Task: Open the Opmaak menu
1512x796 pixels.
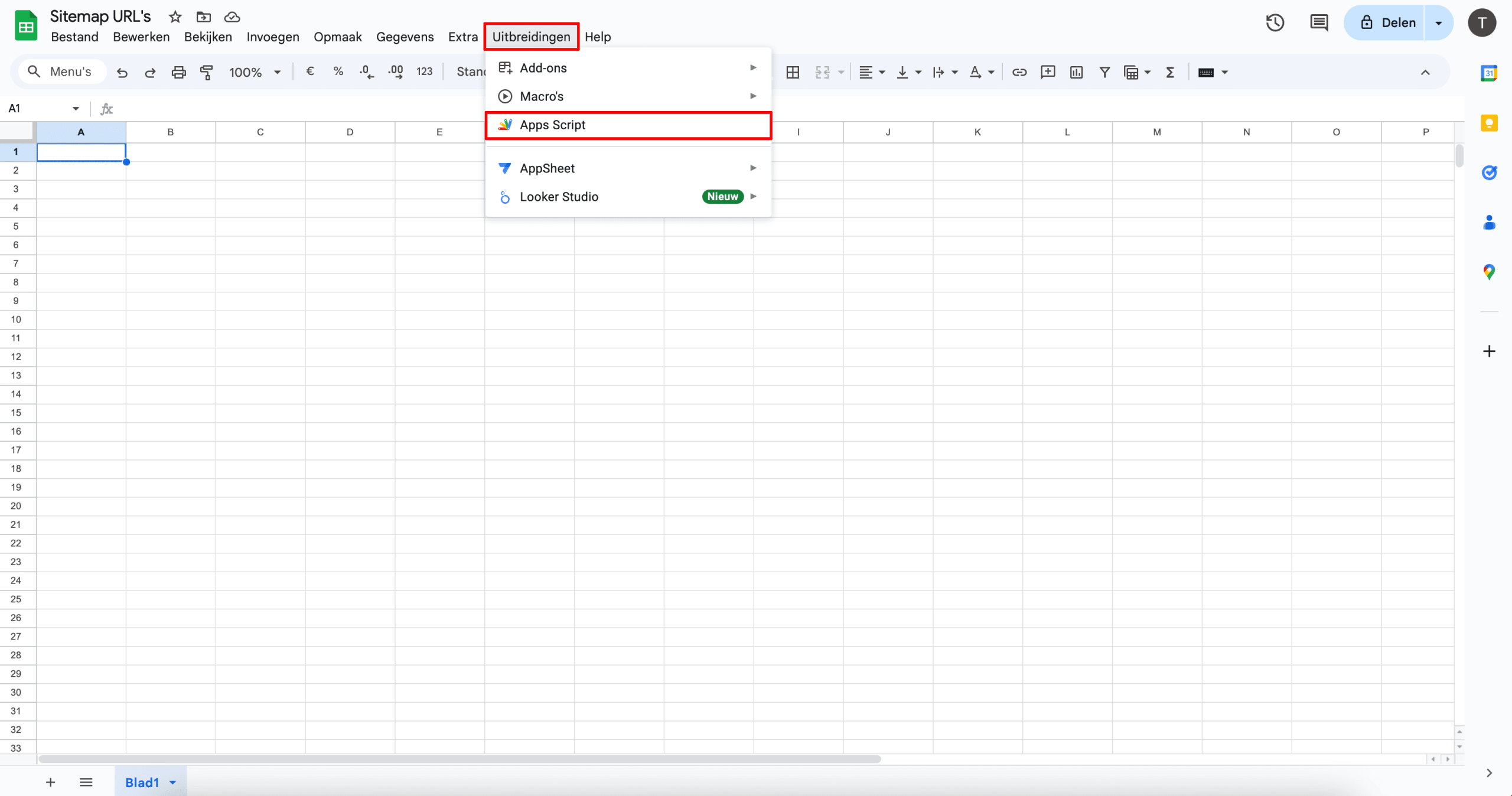Action: 337,37
